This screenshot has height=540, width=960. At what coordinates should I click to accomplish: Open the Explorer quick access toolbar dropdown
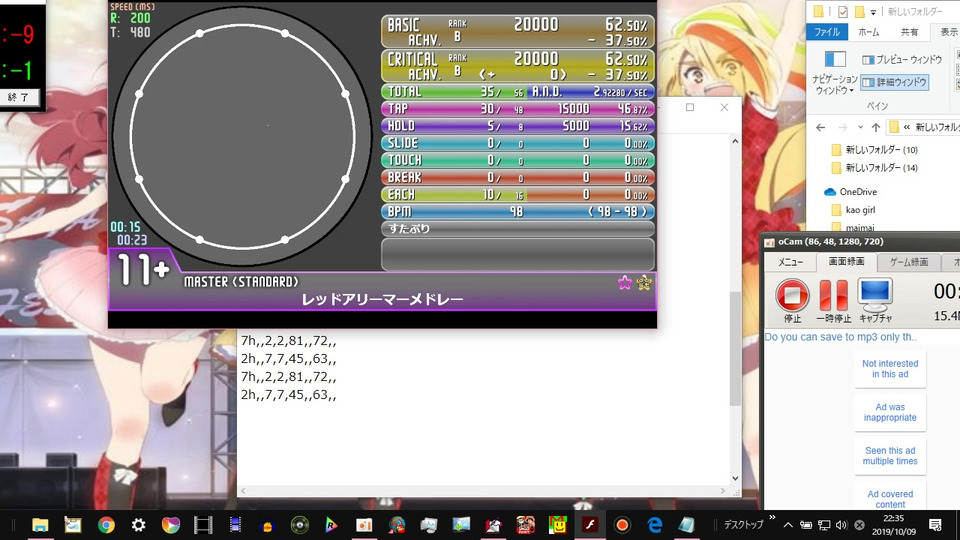click(873, 12)
